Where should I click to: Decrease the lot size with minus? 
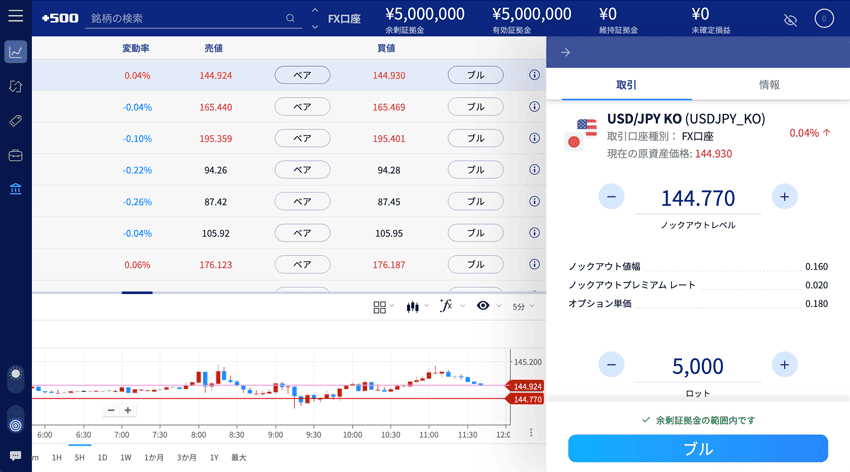[611, 365]
